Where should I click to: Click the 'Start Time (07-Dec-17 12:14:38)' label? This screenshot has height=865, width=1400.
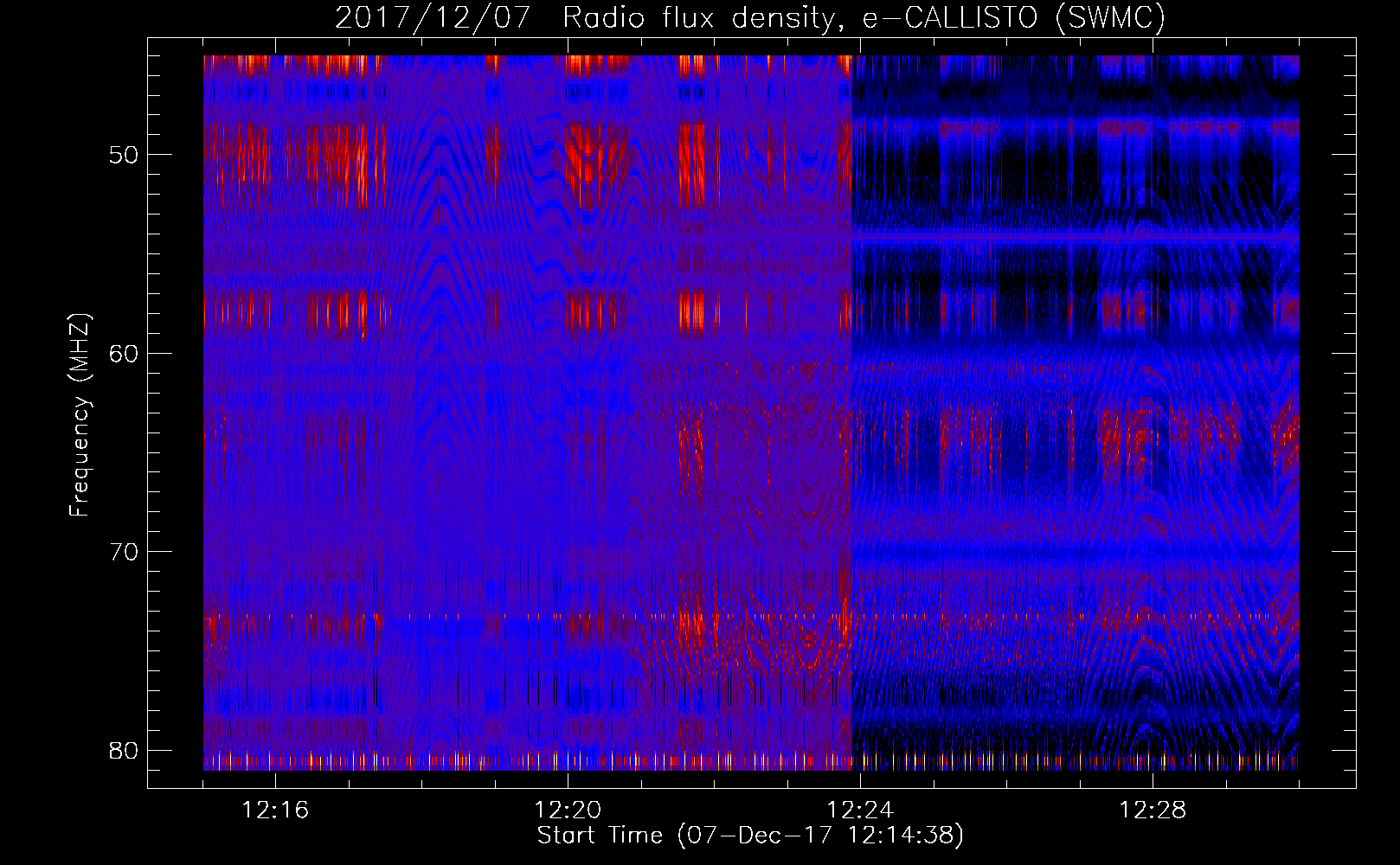(750, 836)
